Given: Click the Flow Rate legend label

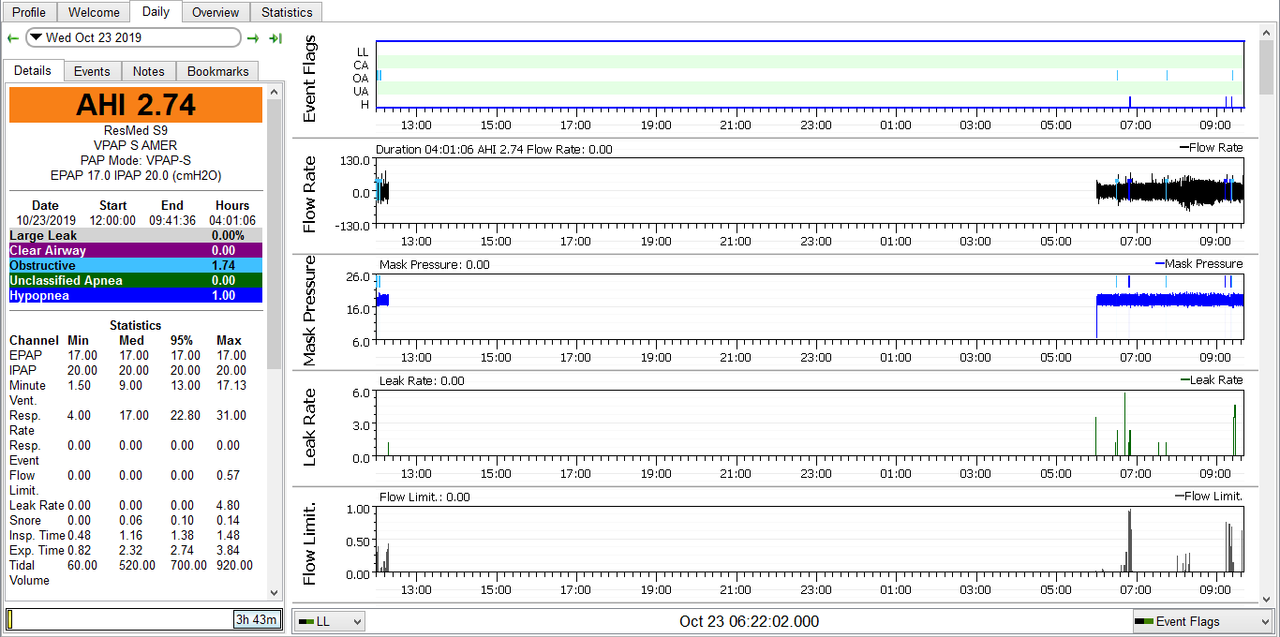Looking at the screenshot, I should pyautogui.click(x=1210, y=148).
